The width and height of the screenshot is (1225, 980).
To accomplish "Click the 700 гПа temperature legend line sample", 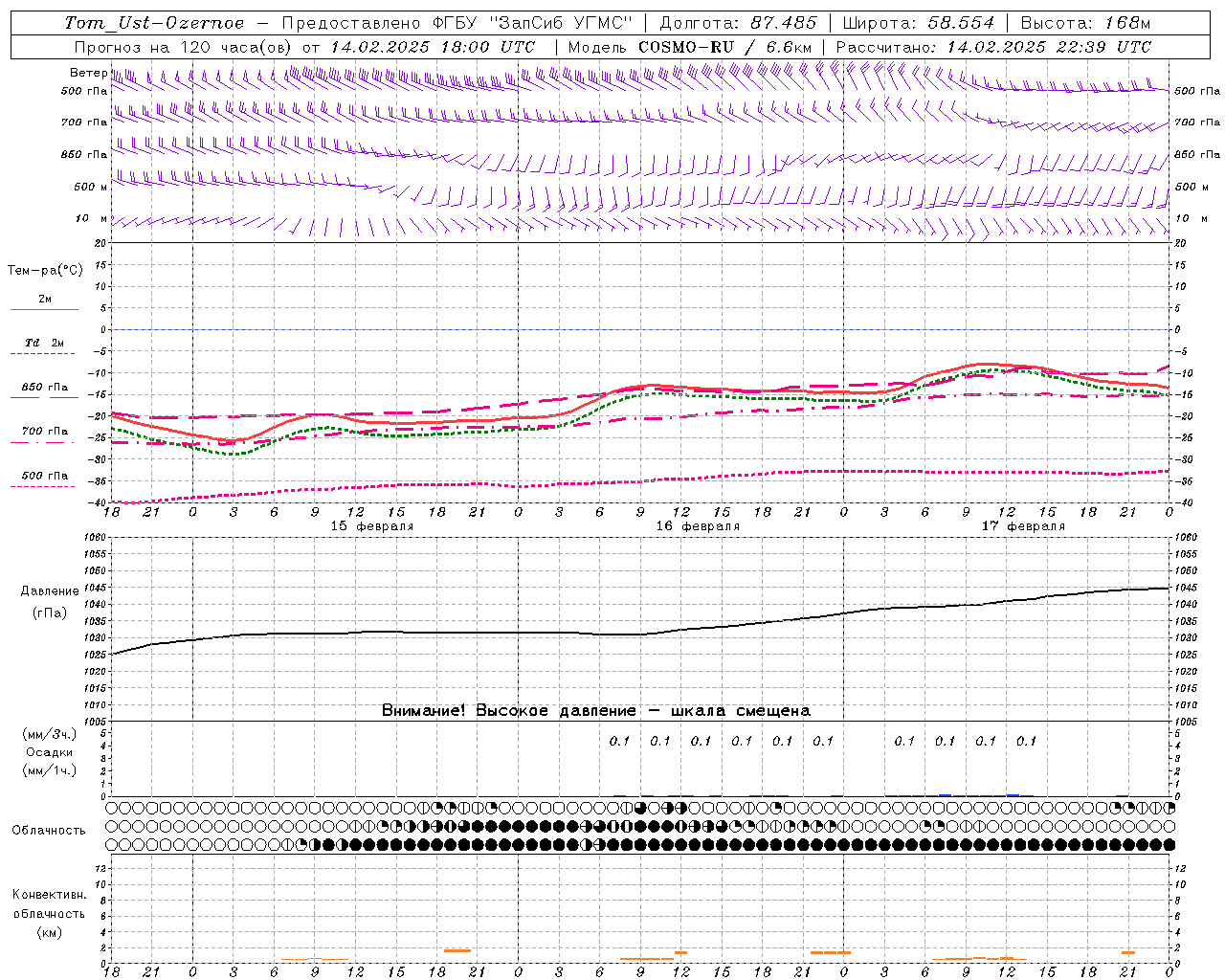I will [x=45, y=442].
